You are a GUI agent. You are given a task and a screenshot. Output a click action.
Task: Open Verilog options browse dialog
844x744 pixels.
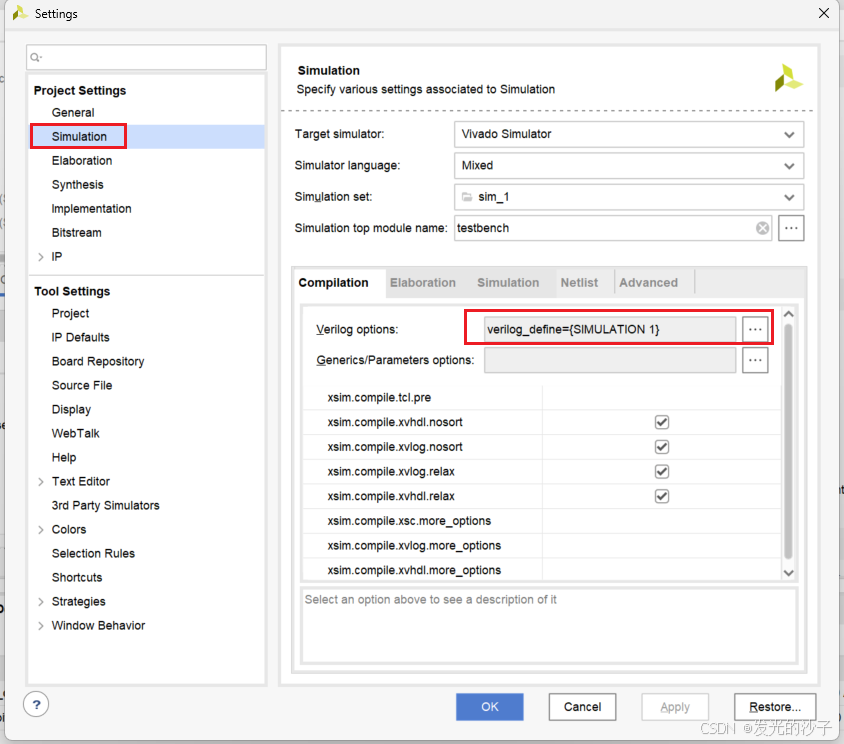coord(755,329)
